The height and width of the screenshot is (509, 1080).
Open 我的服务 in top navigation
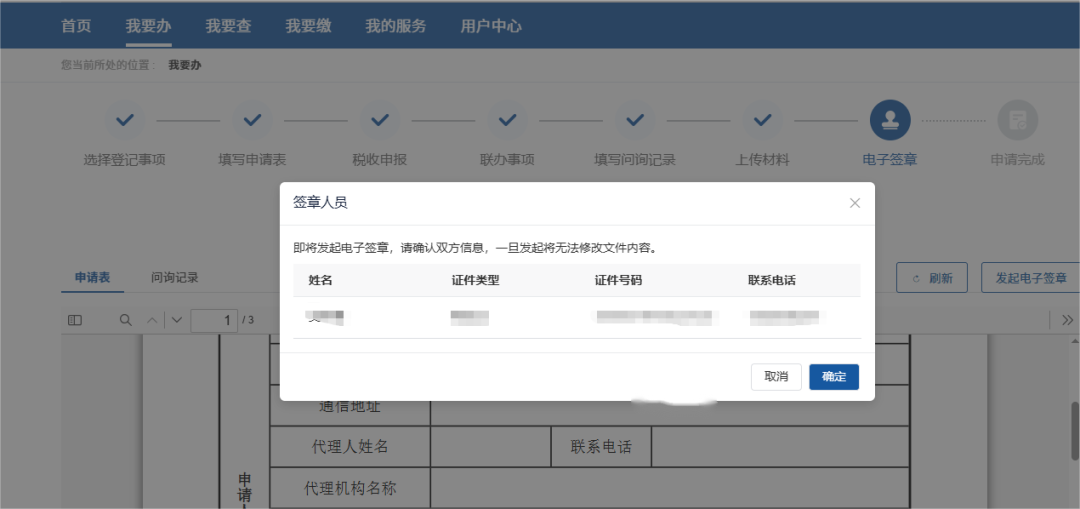[395, 26]
